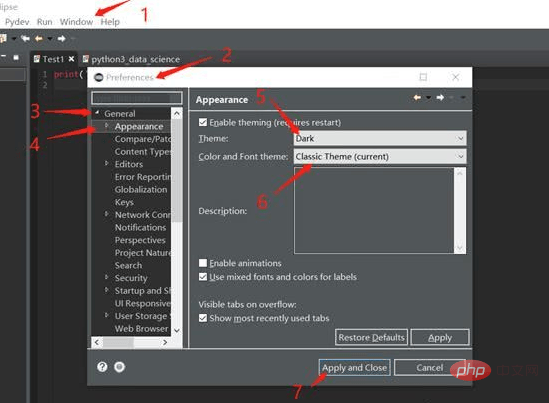549x403 pixels.
Task: Select Project Natures preferences item
Action: (x=143, y=253)
